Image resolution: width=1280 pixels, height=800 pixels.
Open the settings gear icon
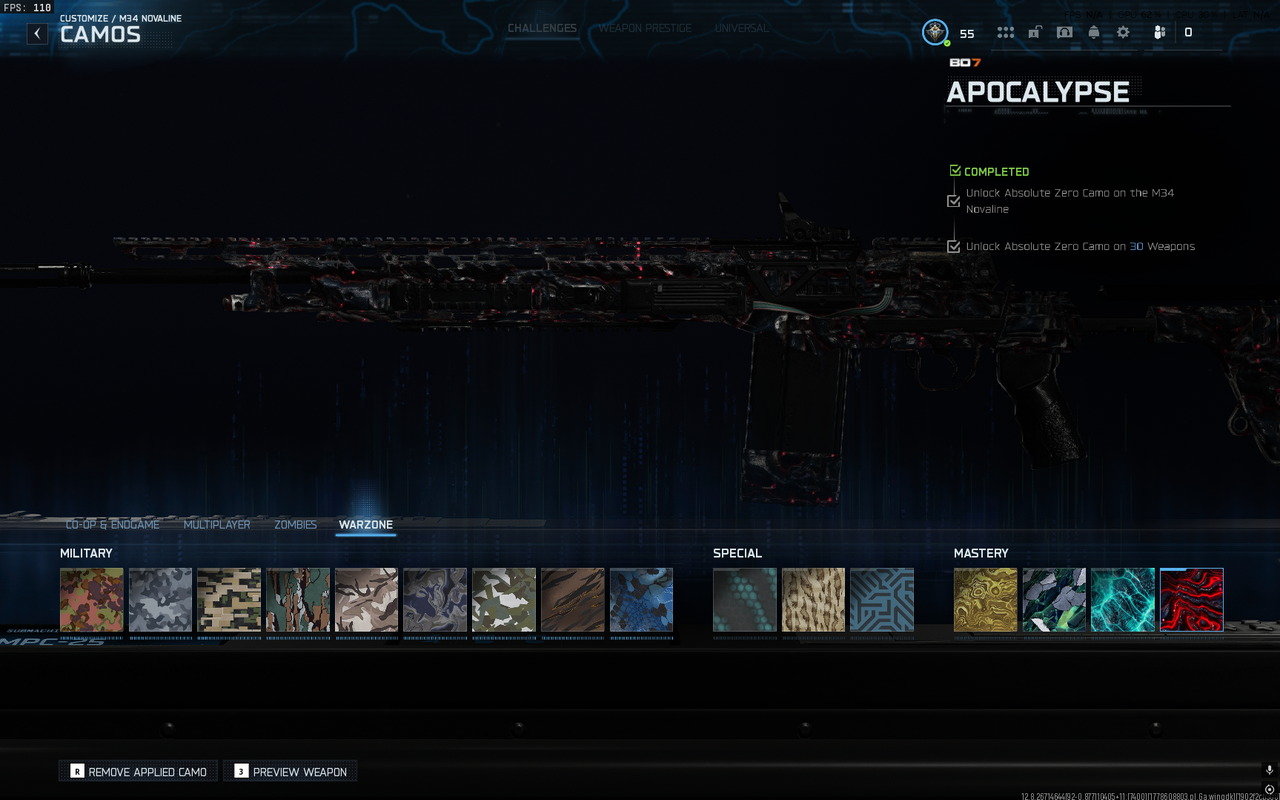coord(1123,32)
